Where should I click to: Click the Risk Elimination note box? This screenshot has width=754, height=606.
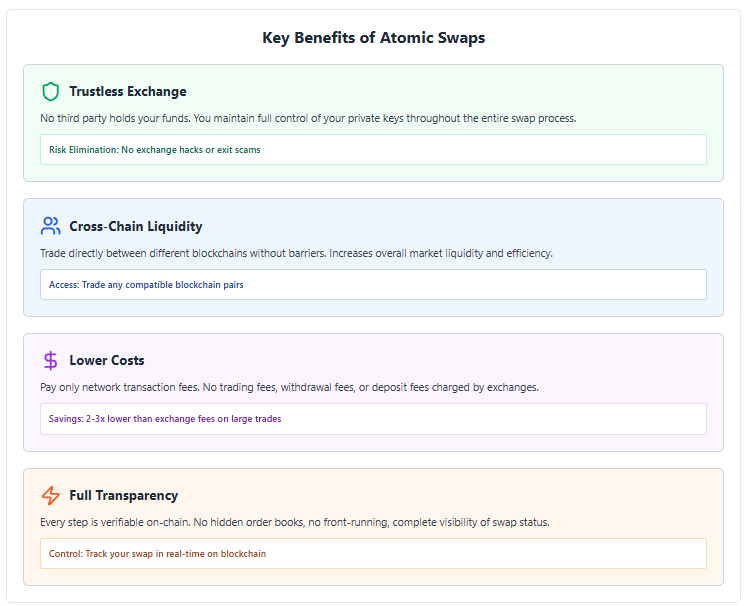point(373,150)
